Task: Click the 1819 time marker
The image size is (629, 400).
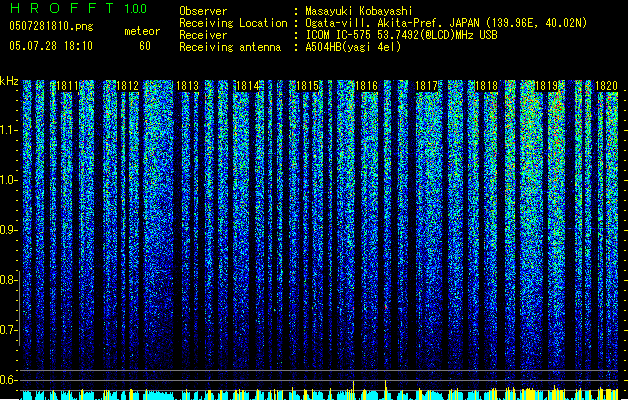Action: tap(546, 86)
